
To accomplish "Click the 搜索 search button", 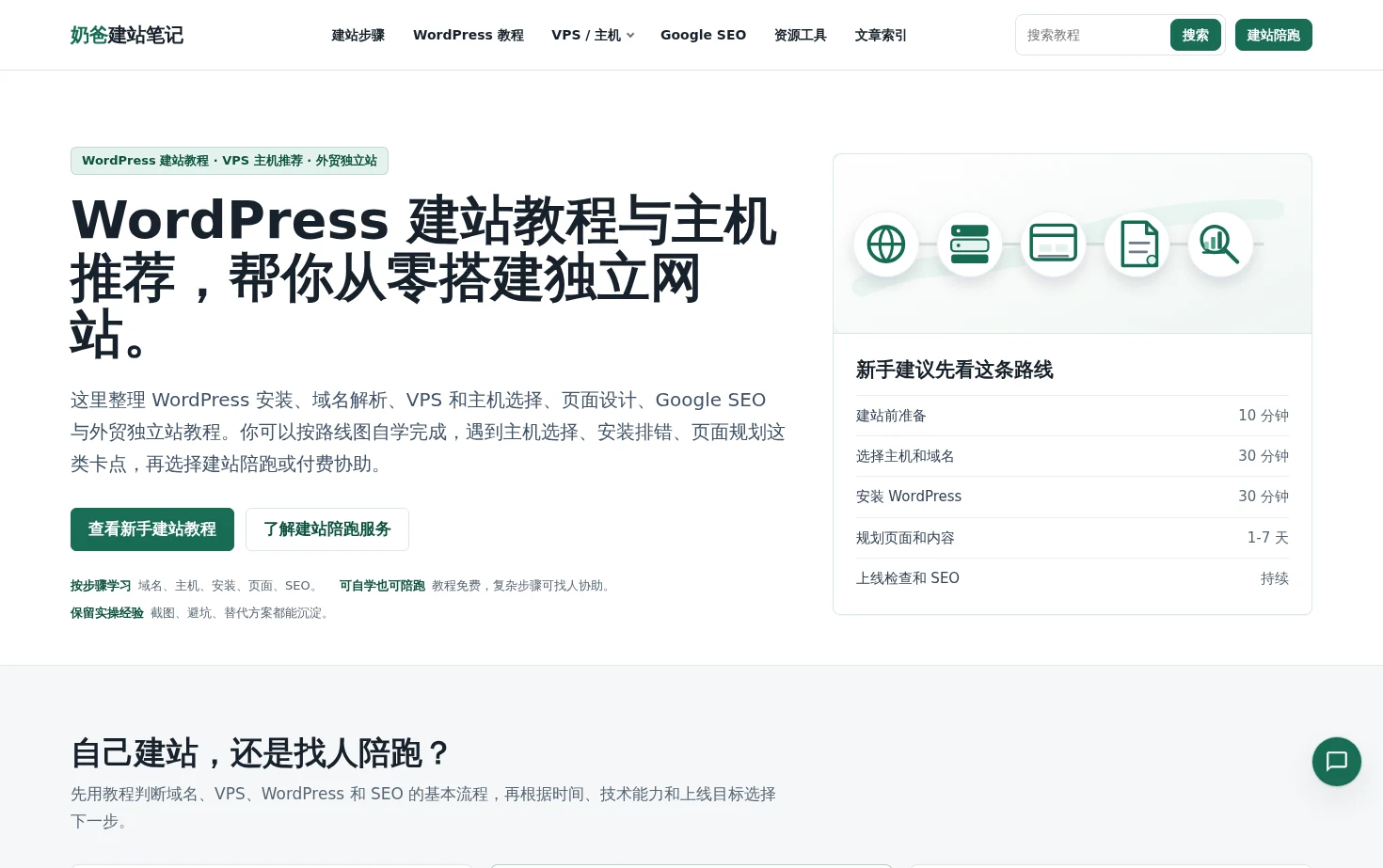I will tap(1196, 35).
